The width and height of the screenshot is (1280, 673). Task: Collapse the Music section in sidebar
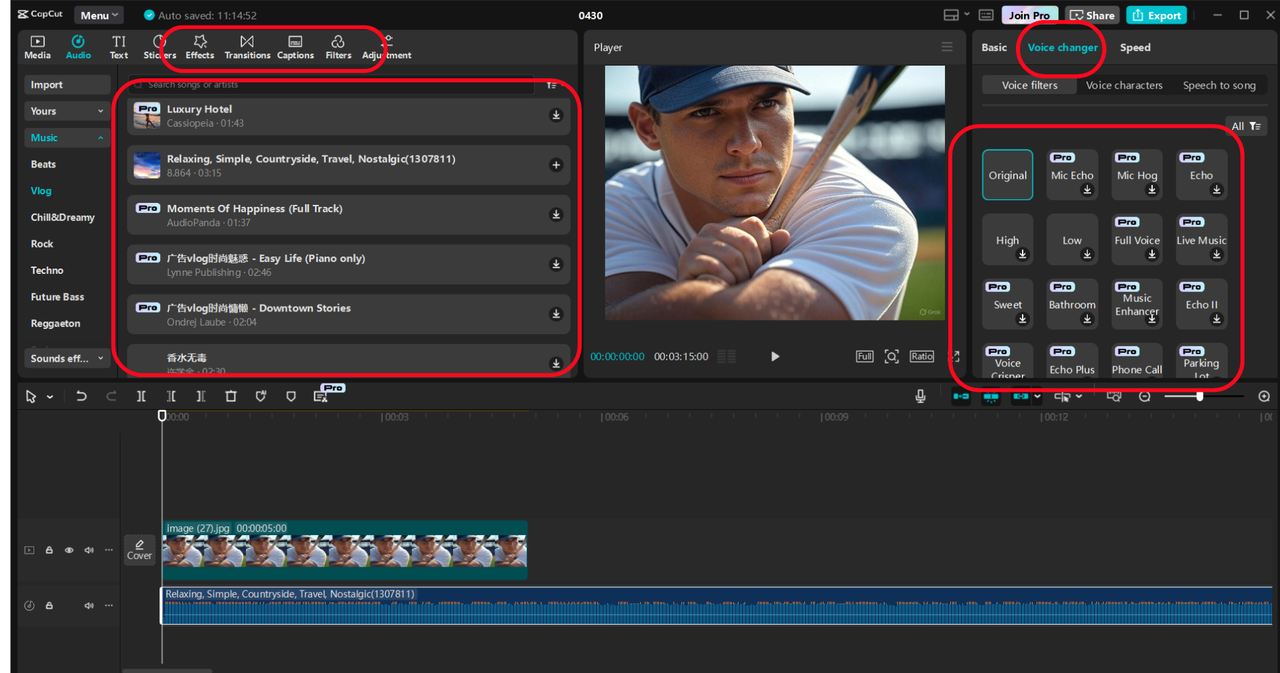tap(68, 138)
